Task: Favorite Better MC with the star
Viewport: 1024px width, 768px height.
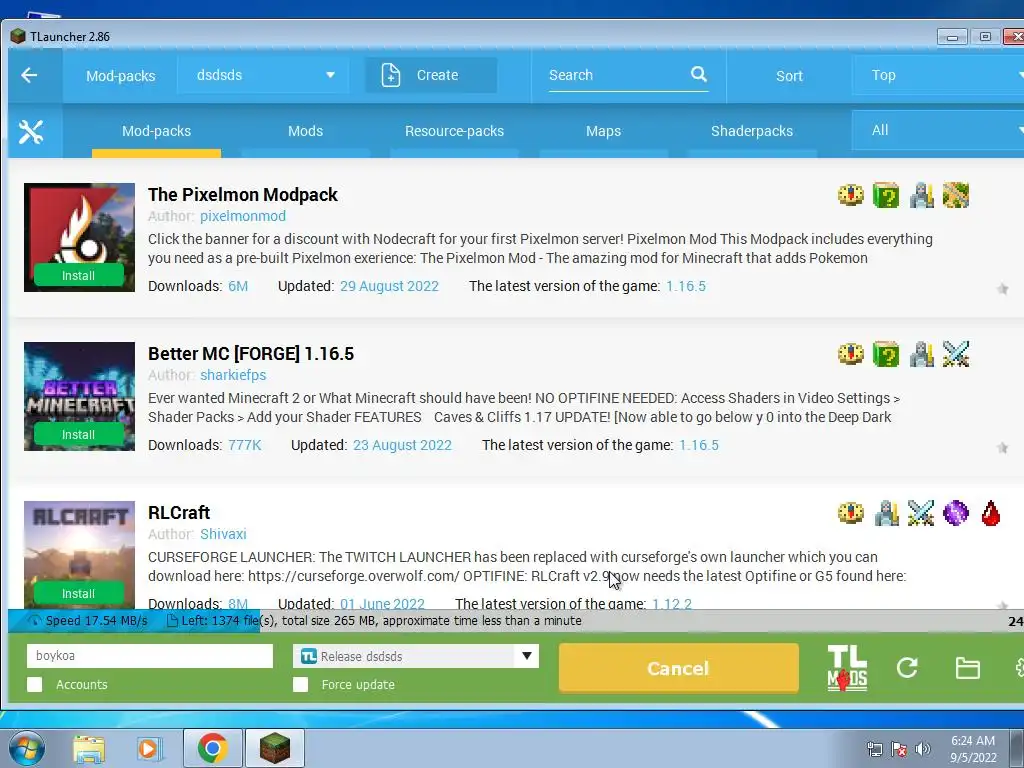Action: pyautogui.click(x=1002, y=447)
